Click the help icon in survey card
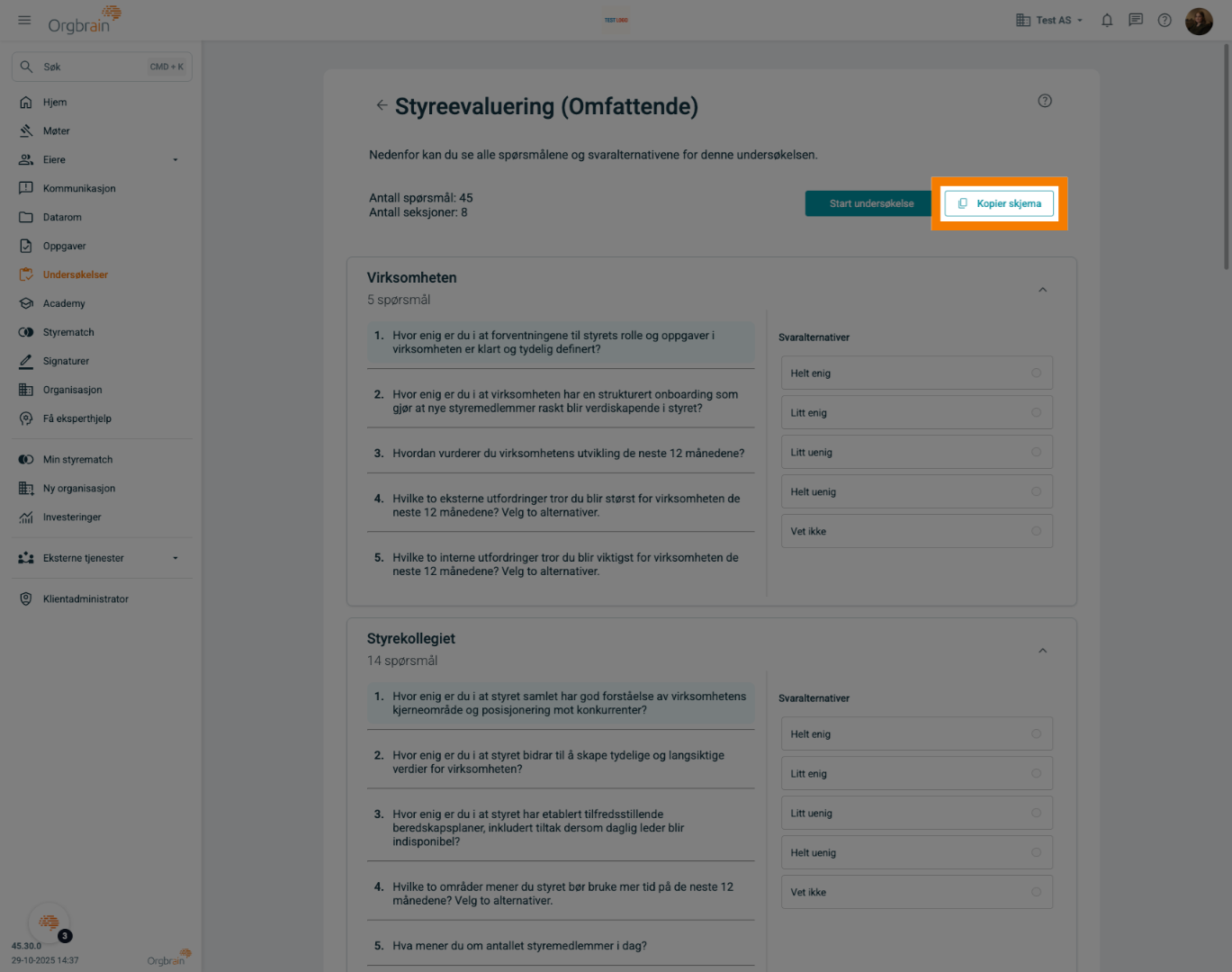Image resolution: width=1232 pixels, height=972 pixels. click(x=1045, y=101)
